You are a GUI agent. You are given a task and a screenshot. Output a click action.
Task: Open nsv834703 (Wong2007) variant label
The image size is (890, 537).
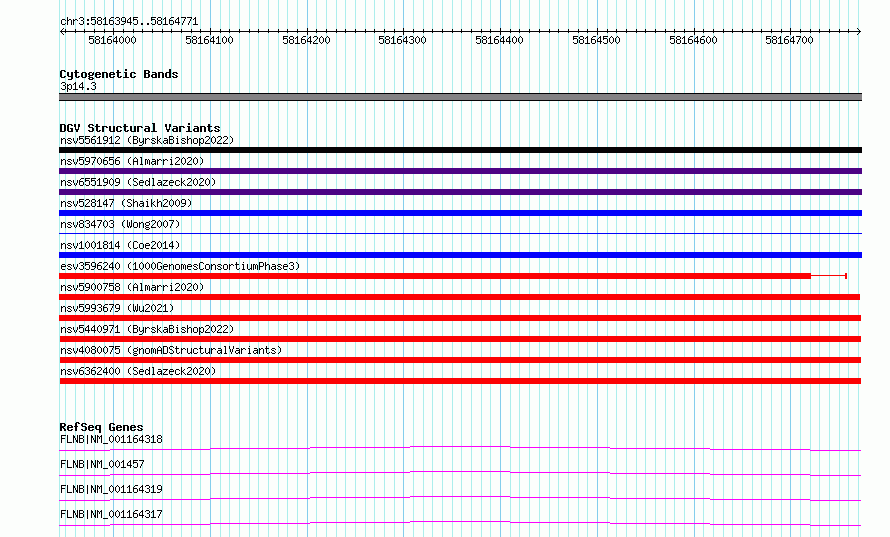tap(120, 224)
